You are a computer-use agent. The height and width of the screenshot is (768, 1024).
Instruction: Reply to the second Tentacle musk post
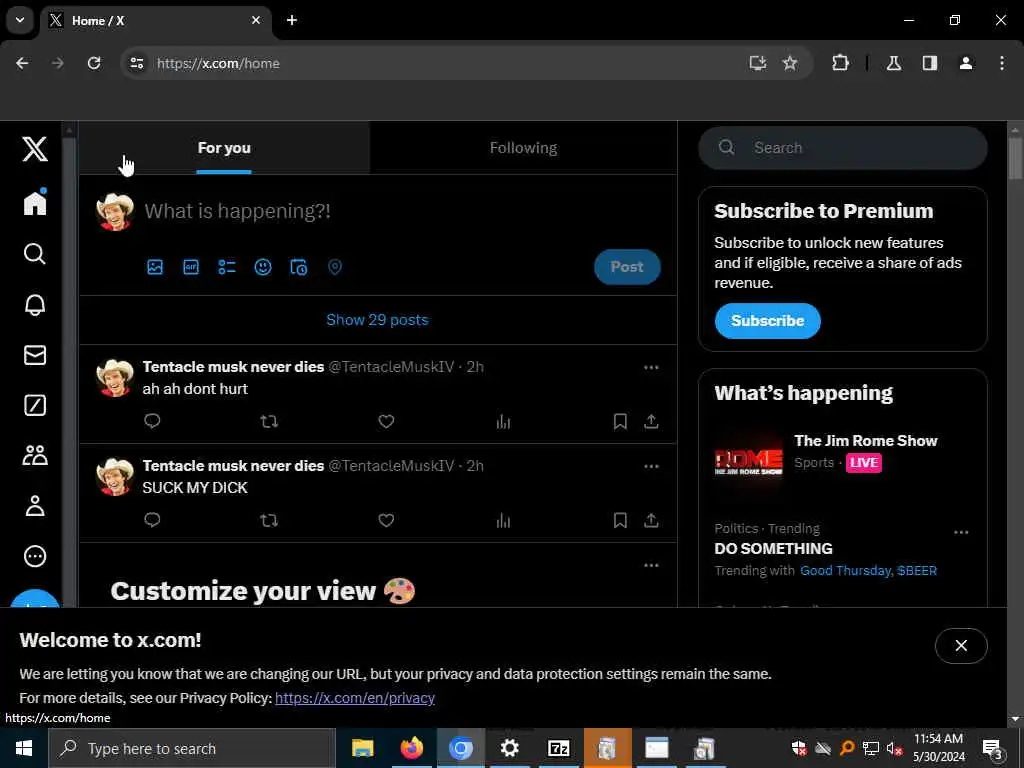click(x=152, y=520)
